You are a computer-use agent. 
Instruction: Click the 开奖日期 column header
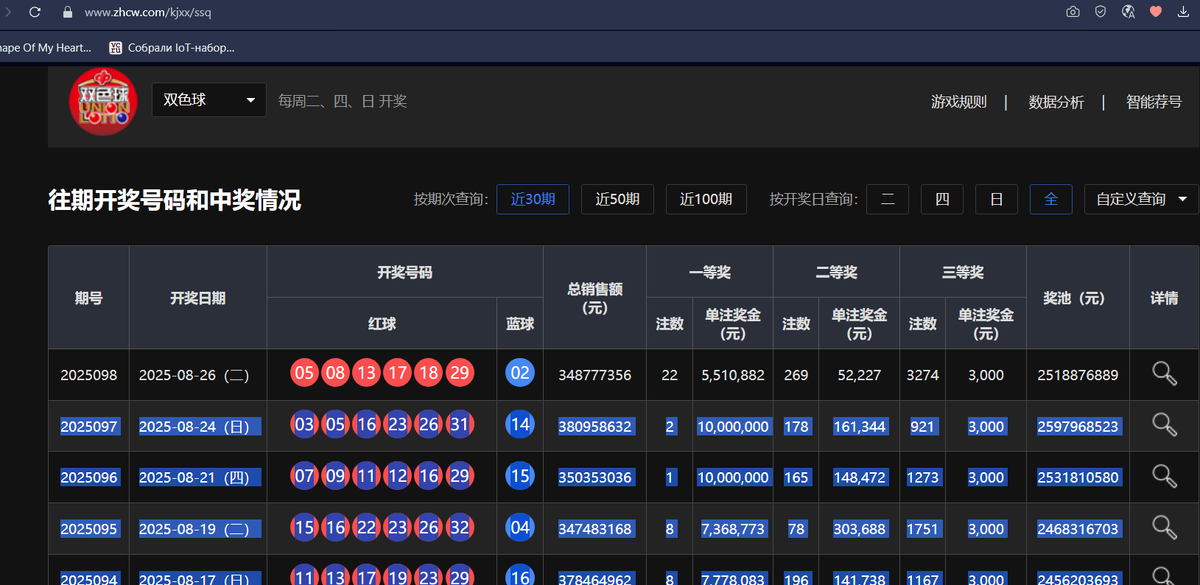click(198, 298)
